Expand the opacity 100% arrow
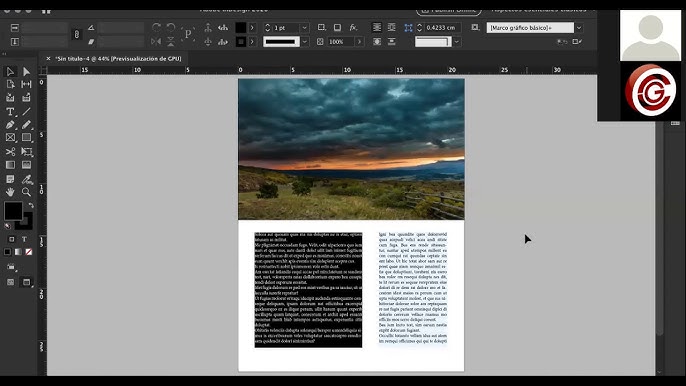 pyautogui.click(x=359, y=42)
